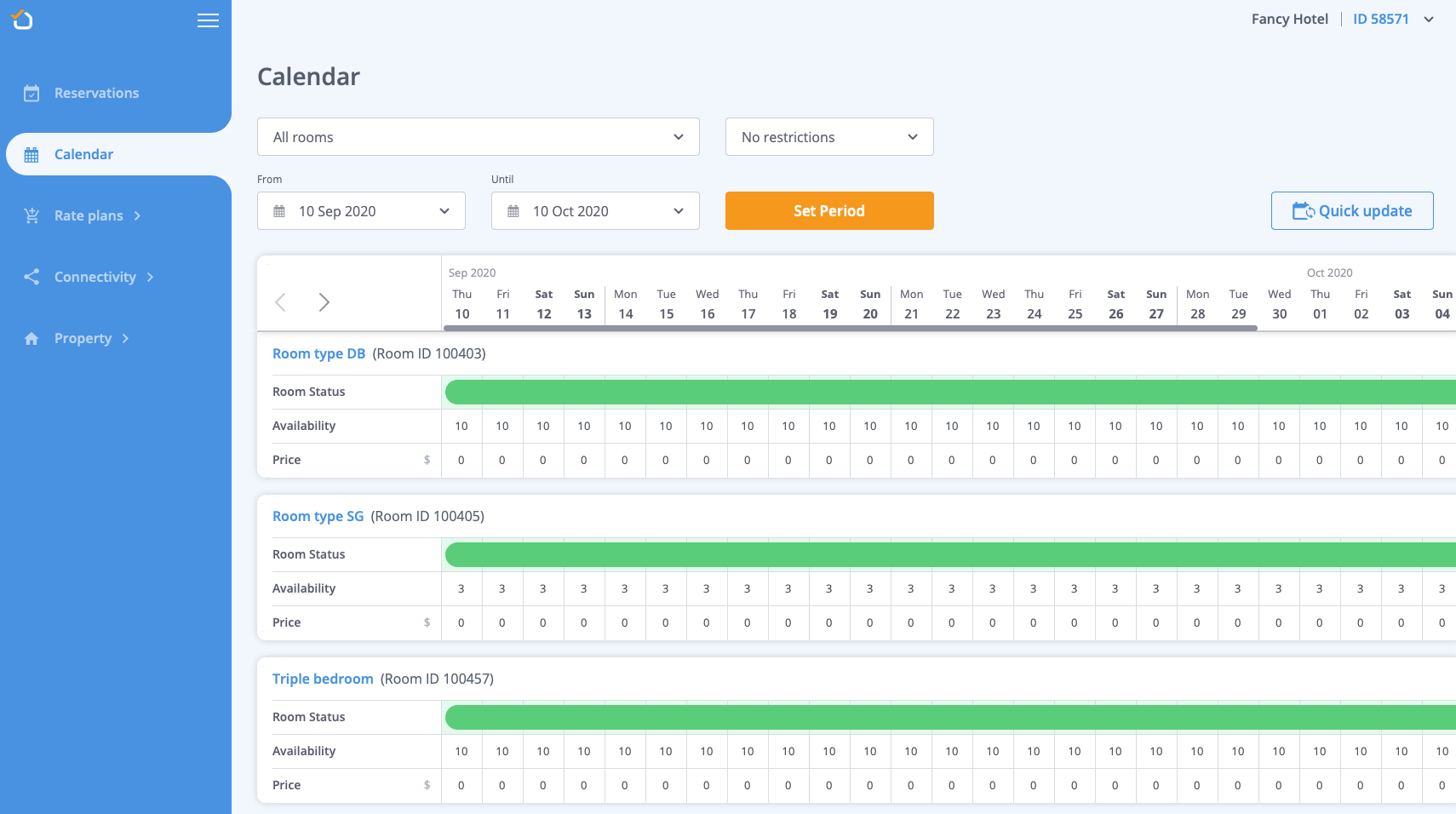Image resolution: width=1456 pixels, height=814 pixels.
Task: Collapse the sidebar with the hamburger menu
Action: [208, 20]
